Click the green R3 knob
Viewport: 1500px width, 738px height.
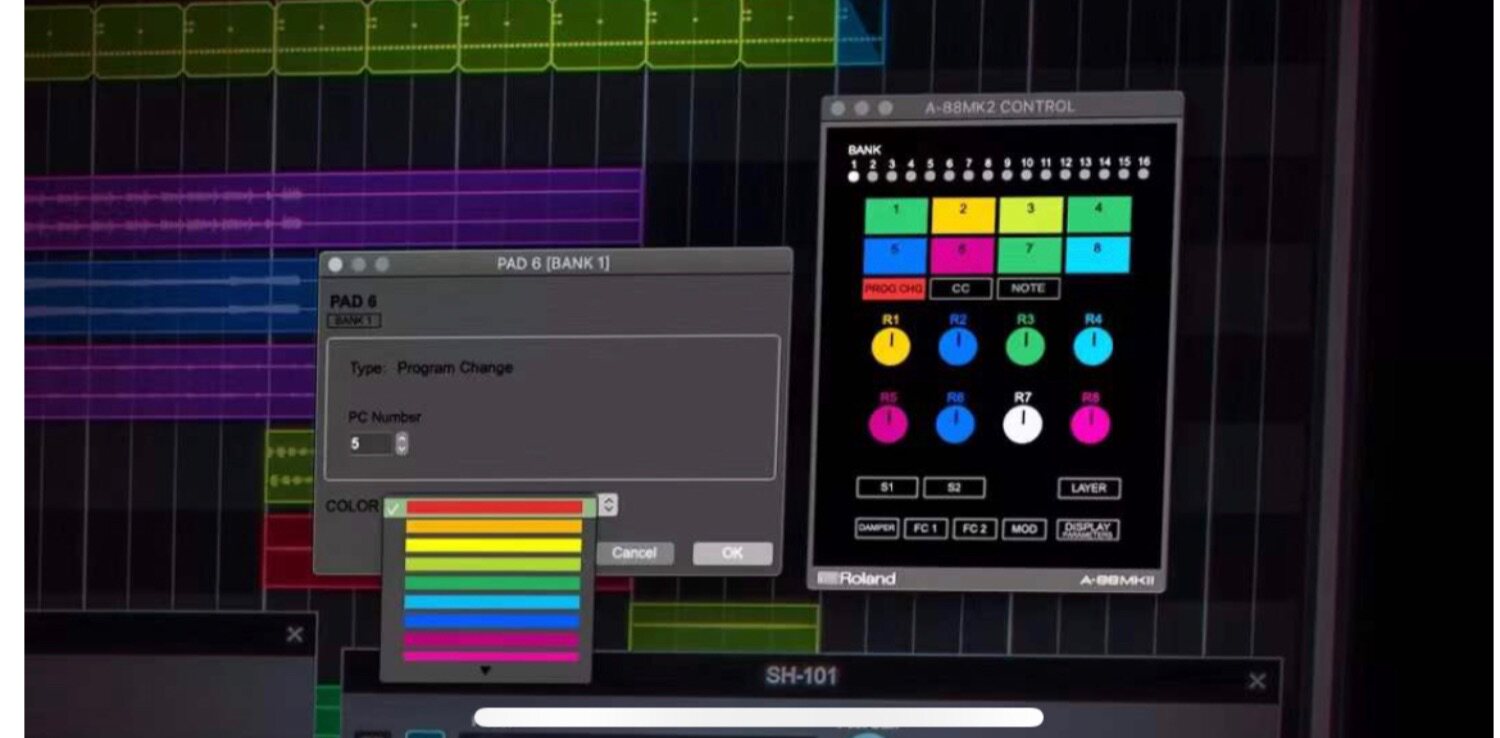coord(1025,346)
